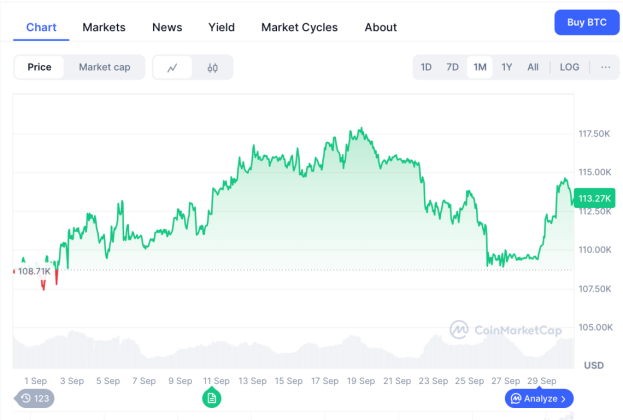623x420 pixels.
Task: Switch to the News tab
Action: (x=167, y=27)
